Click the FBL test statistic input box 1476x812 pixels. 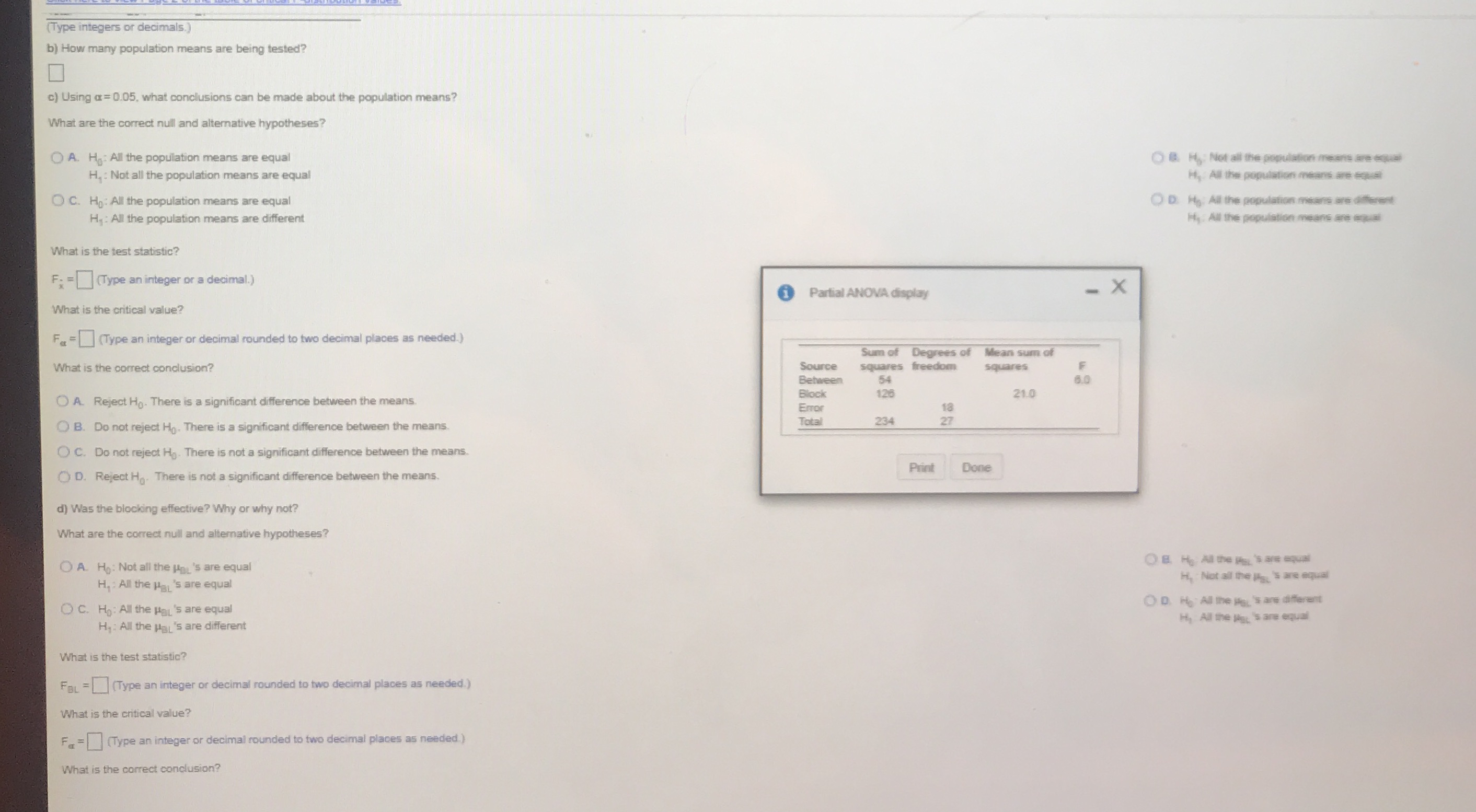(101, 685)
